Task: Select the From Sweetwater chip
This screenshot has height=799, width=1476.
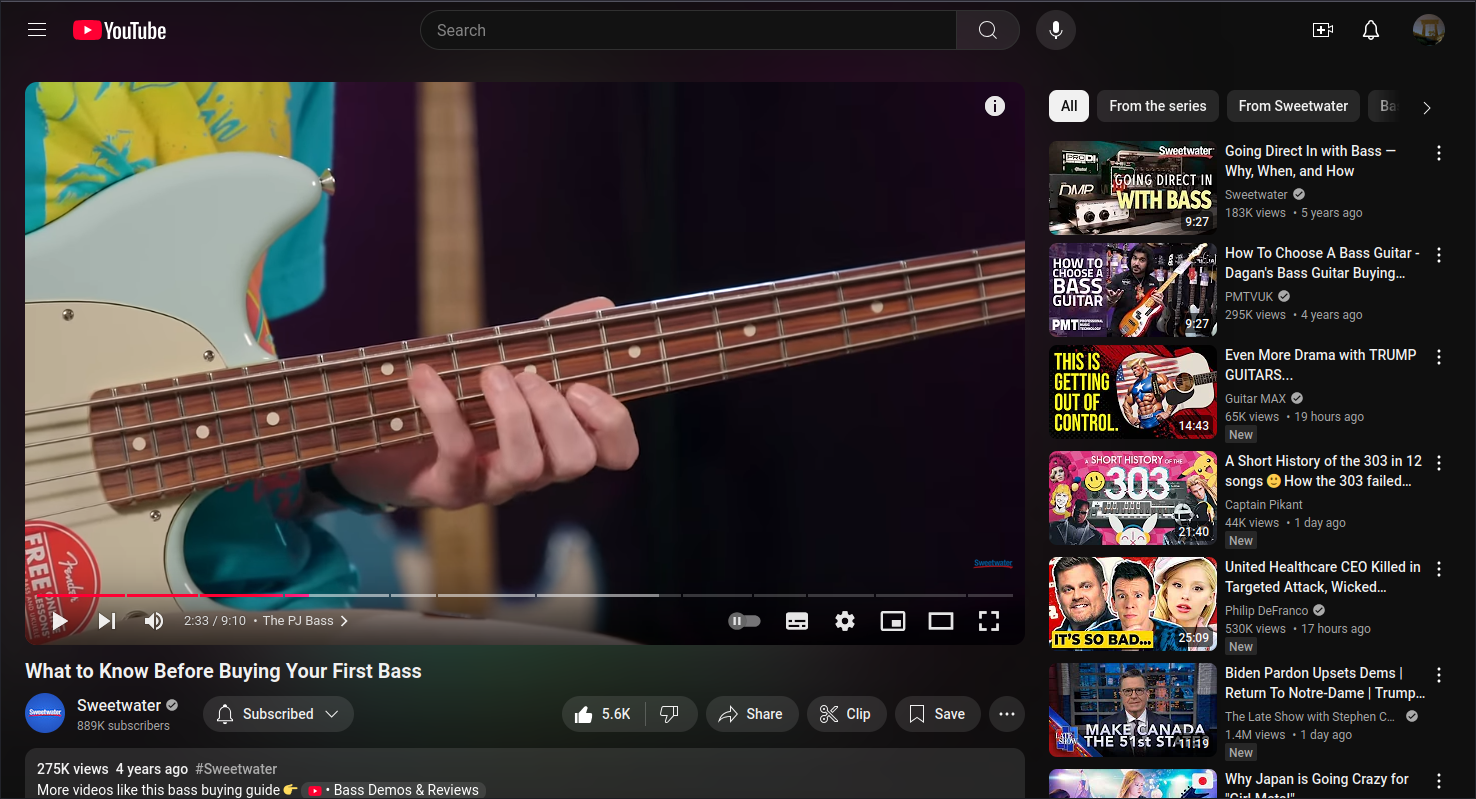Action: coord(1293,106)
